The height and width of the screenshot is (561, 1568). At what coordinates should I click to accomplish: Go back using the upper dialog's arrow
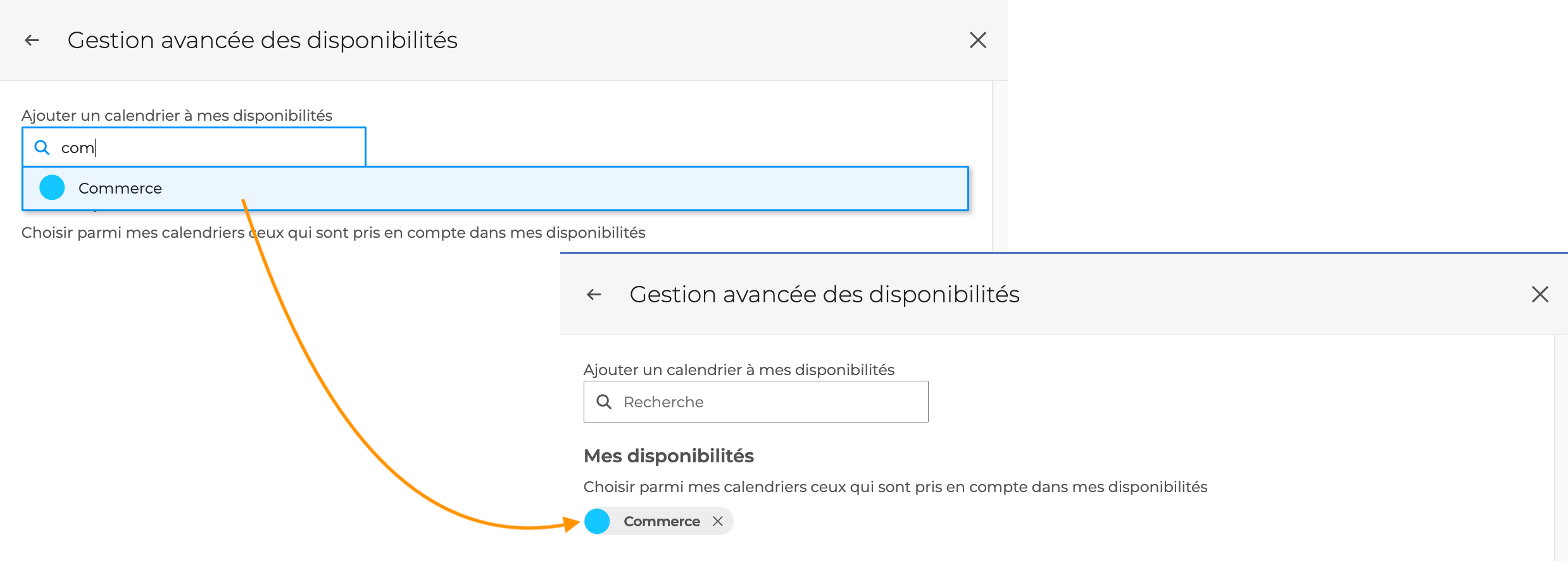pyautogui.click(x=32, y=40)
